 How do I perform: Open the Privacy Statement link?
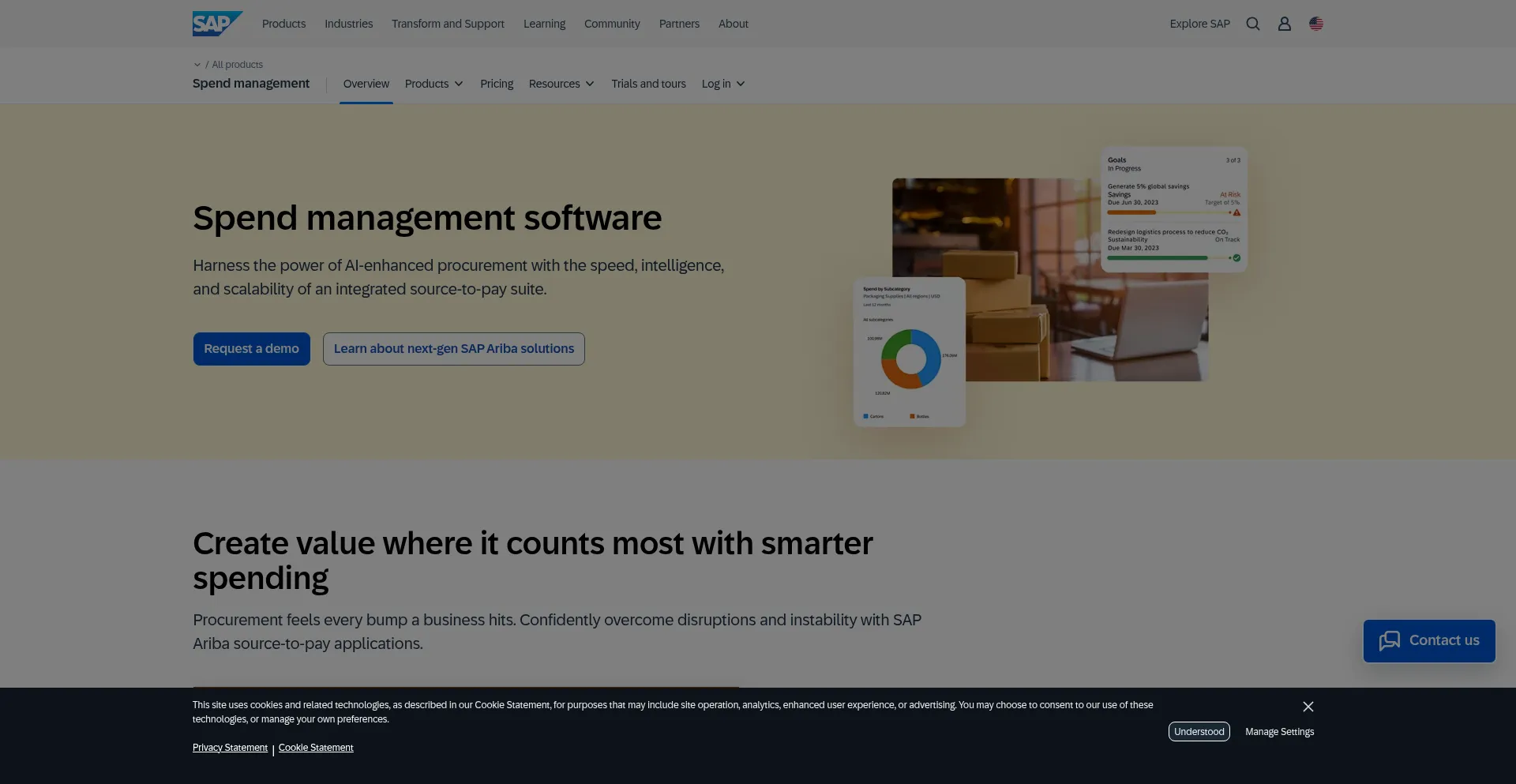[x=230, y=748]
